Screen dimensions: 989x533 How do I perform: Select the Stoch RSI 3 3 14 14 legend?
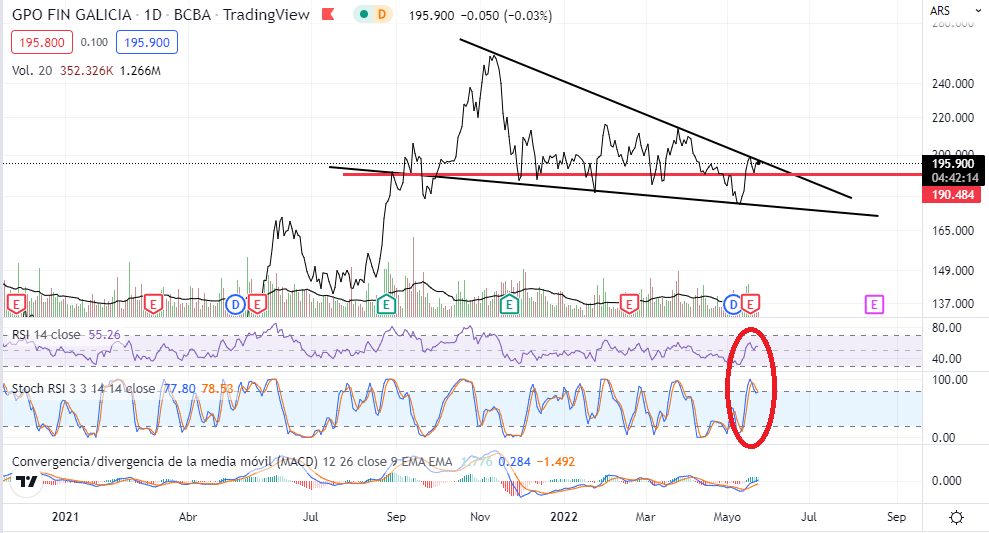tap(83, 389)
